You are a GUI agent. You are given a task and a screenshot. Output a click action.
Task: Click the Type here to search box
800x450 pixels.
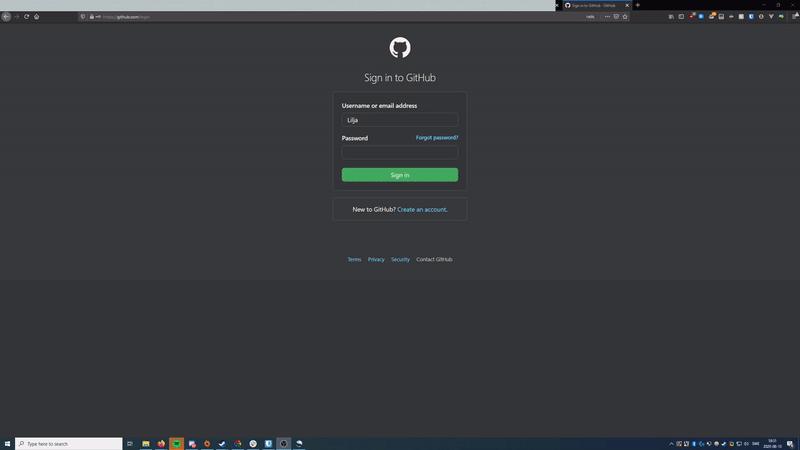tap(69, 444)
